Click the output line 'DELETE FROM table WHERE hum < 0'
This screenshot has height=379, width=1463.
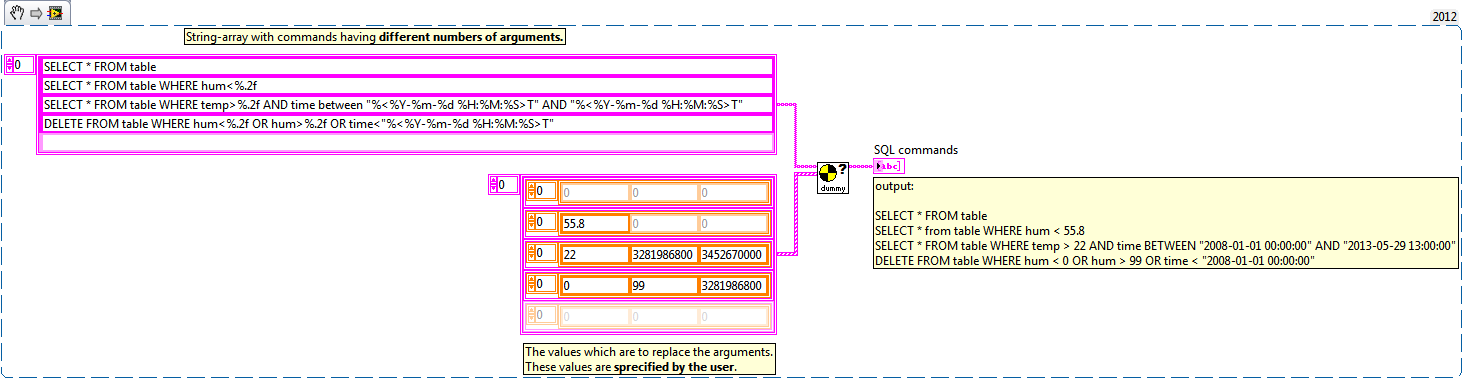pyautogui.click(x=1094, y=260)
